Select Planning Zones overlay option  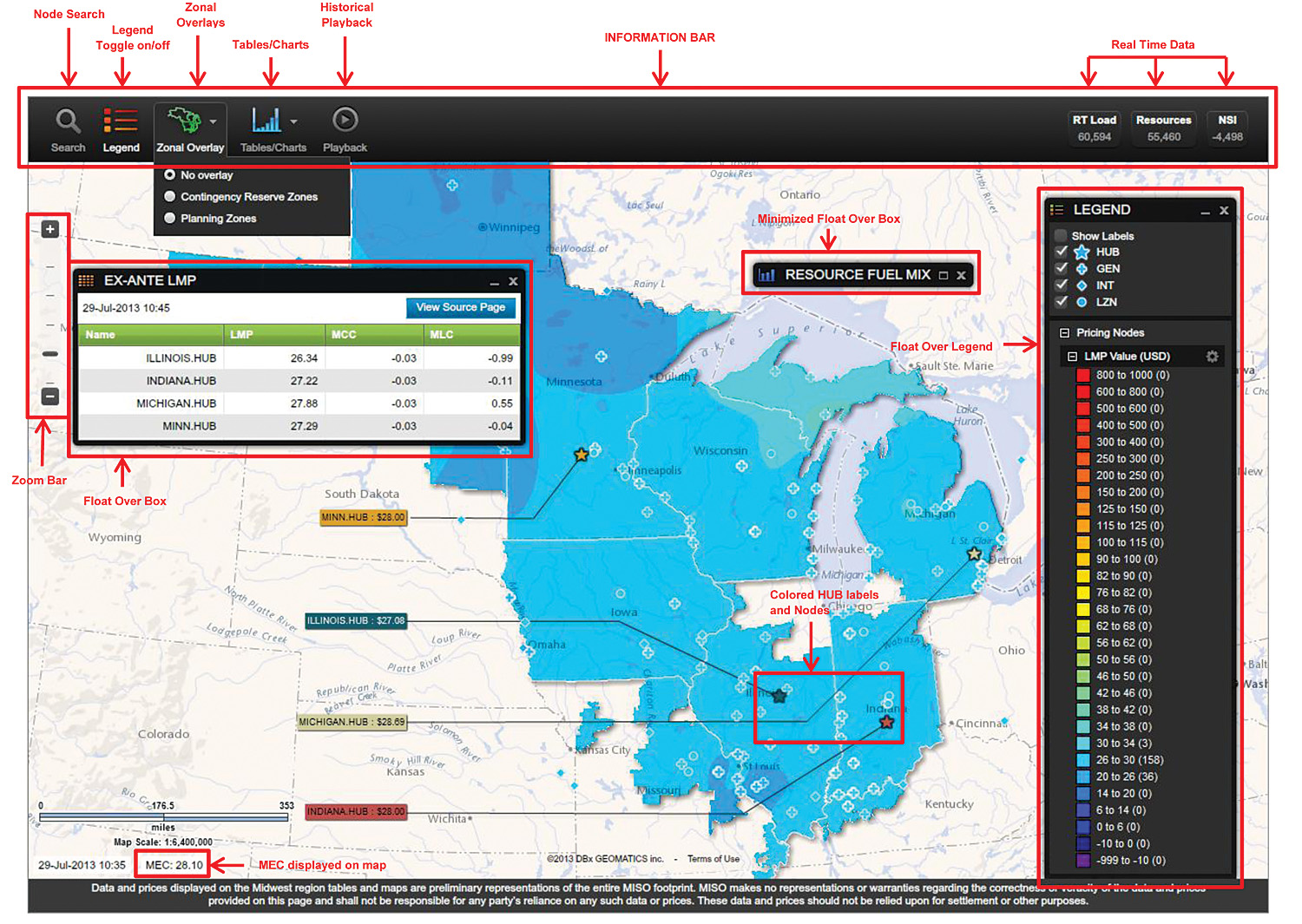(170, 219)
